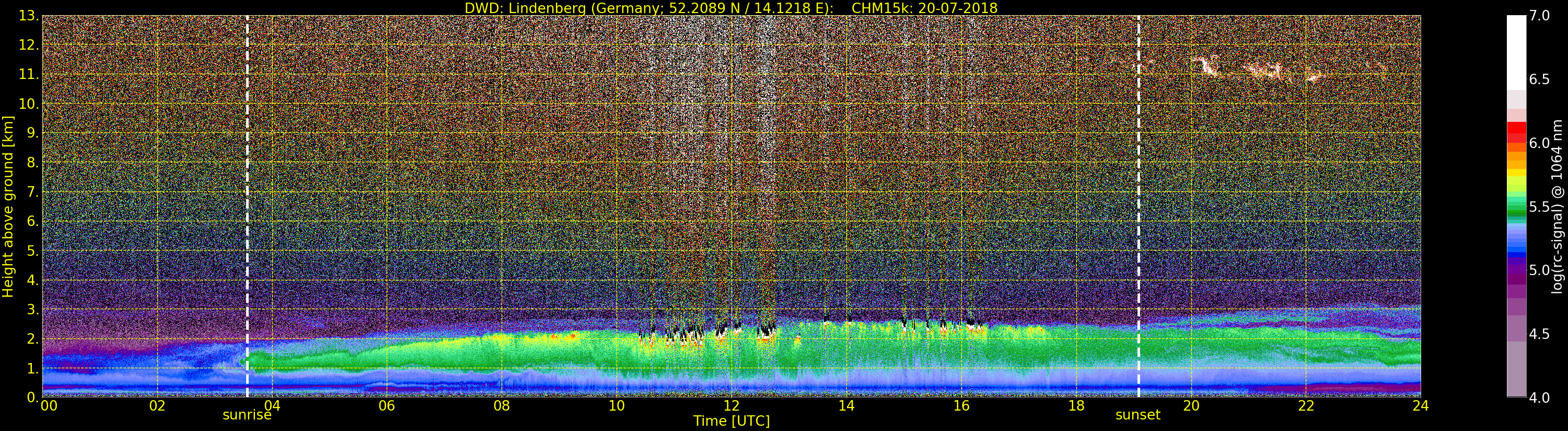Select the "CHM15k: 20-07-2018" date text in title
The image size is (1568, 431).
(924, 8)
